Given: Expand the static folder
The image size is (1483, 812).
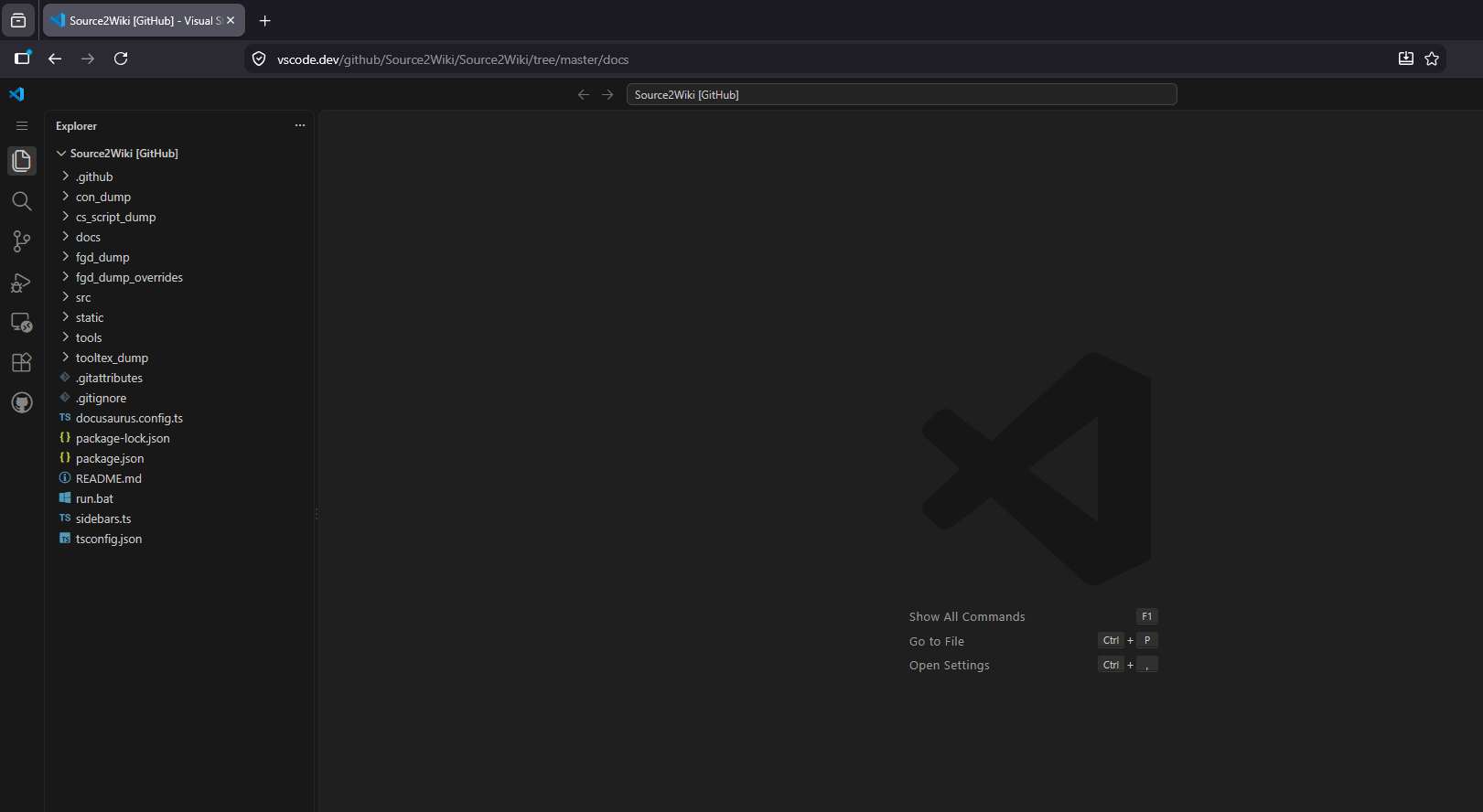Looking at the screenshot, I should (179, 317).
